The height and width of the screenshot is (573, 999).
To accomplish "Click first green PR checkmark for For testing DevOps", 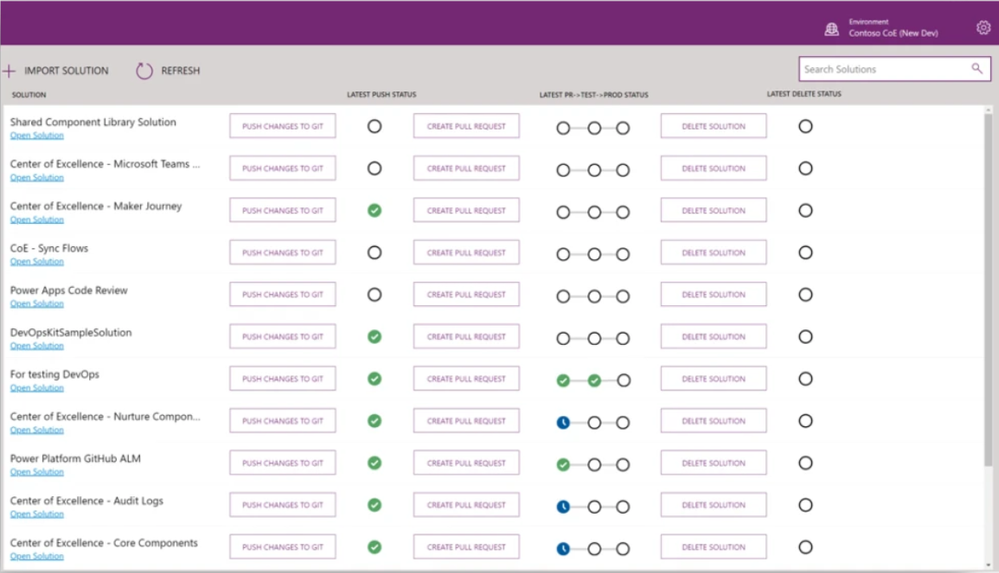I will click(x=563, y=381).
